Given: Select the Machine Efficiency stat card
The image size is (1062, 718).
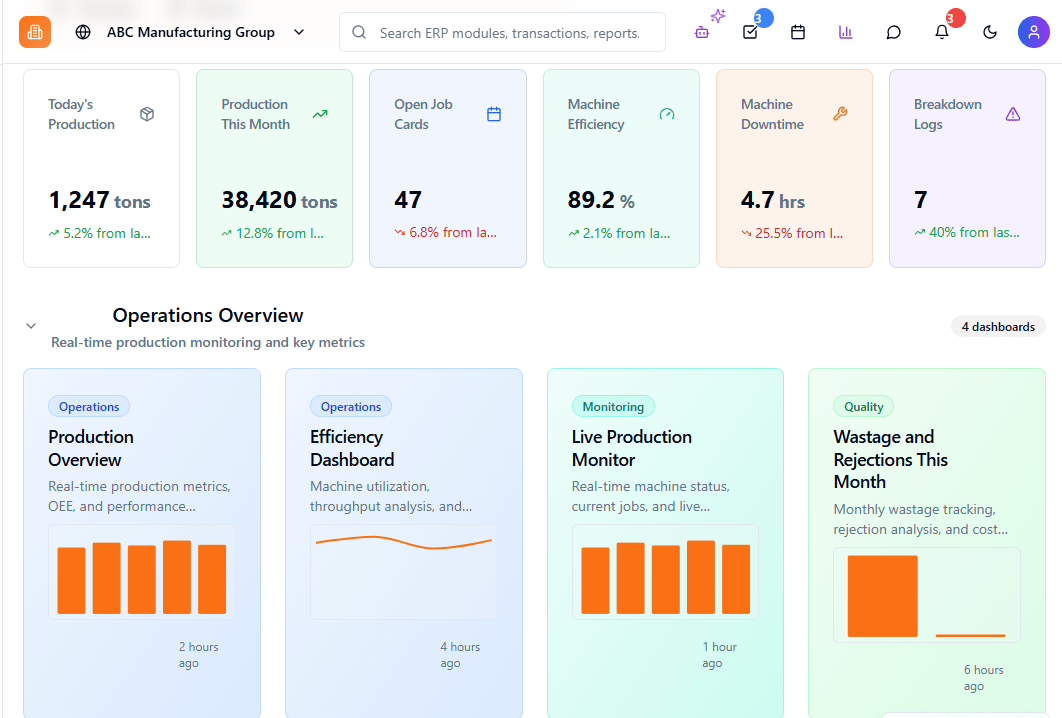Looking at the screenshot, I should click(x=621, y=168).
